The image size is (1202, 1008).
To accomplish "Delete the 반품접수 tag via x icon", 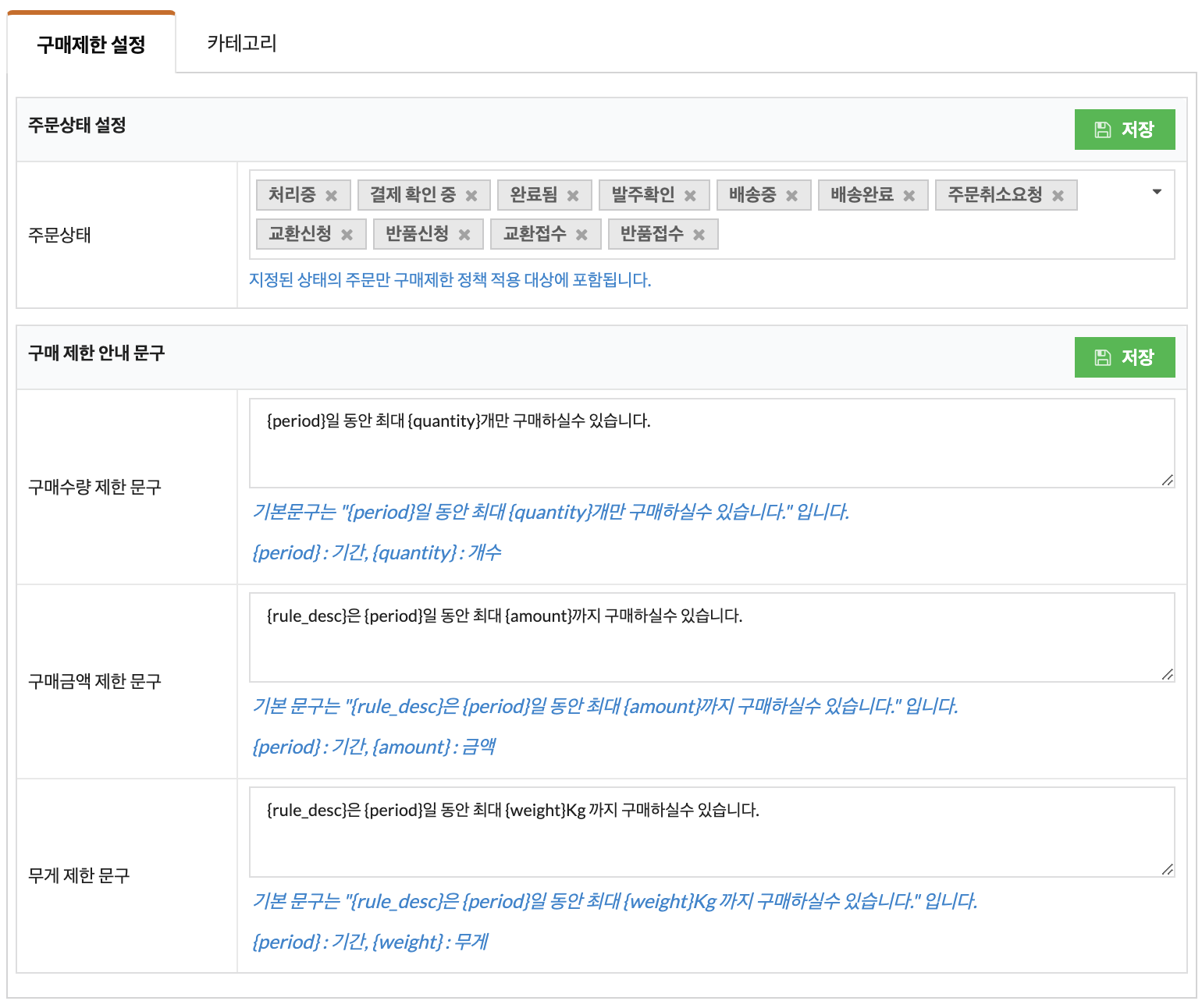I will [699, 235].
